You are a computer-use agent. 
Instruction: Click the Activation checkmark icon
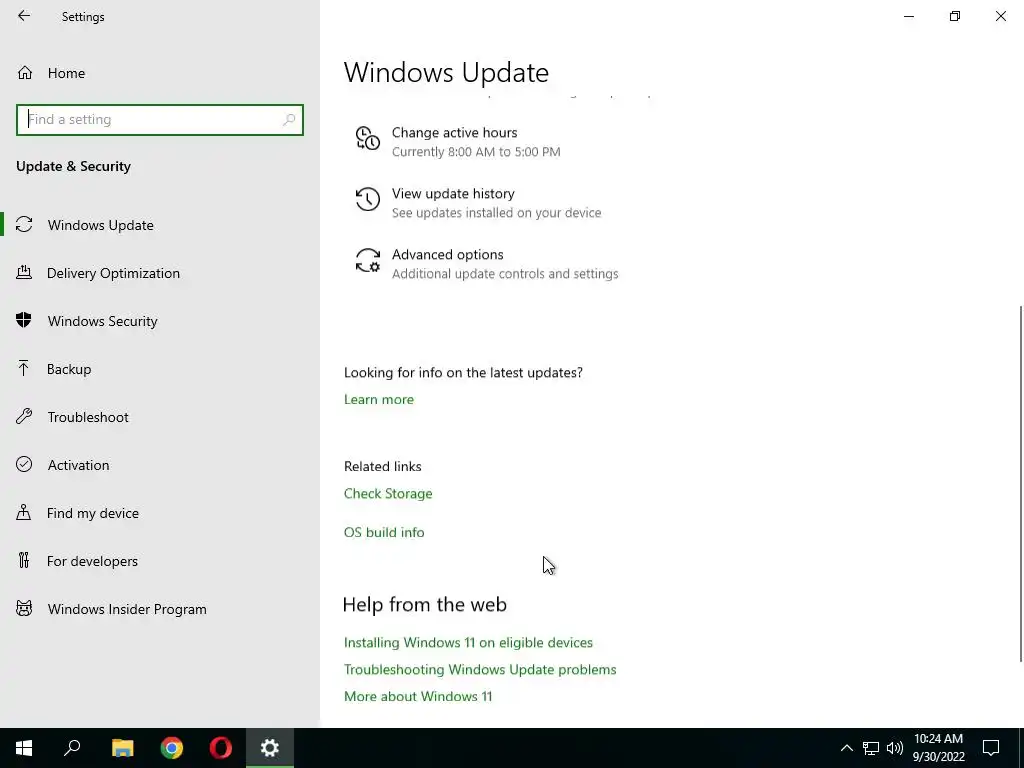(x=24, y=464)
